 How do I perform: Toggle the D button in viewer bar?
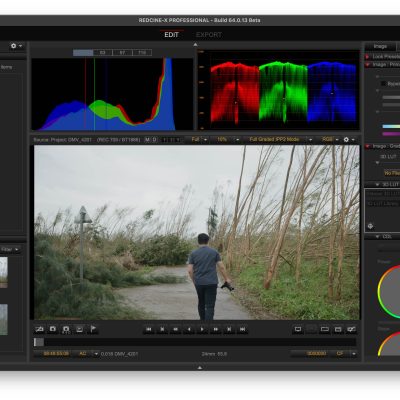[154, 140]
